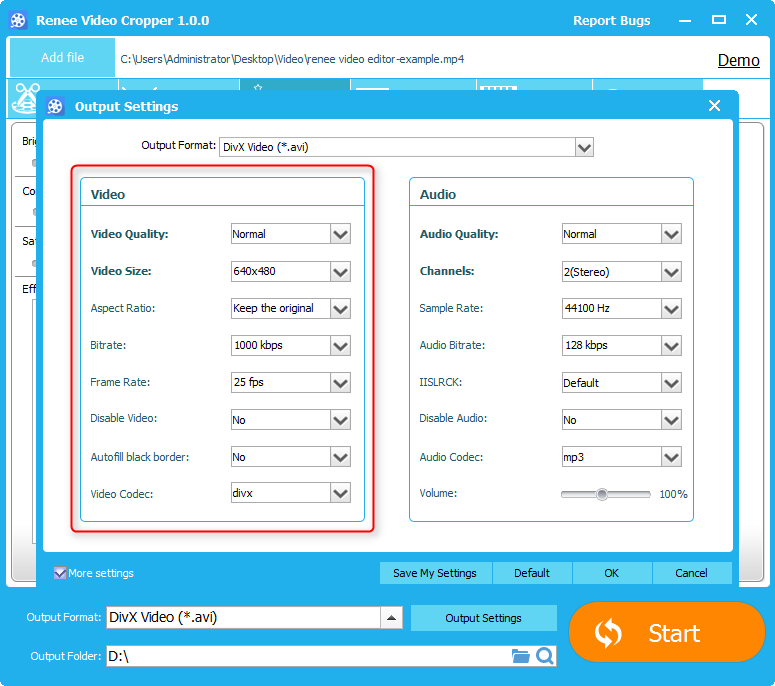Close the Output Settings dialog
Screen dimensions: 775x686
tap(714, 106)
